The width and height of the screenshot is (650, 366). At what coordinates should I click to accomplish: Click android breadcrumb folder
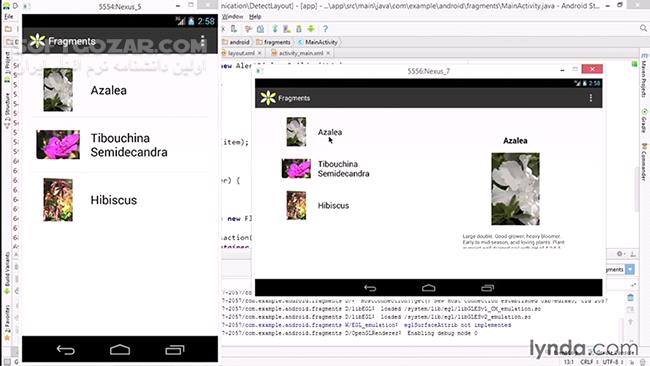236,42
